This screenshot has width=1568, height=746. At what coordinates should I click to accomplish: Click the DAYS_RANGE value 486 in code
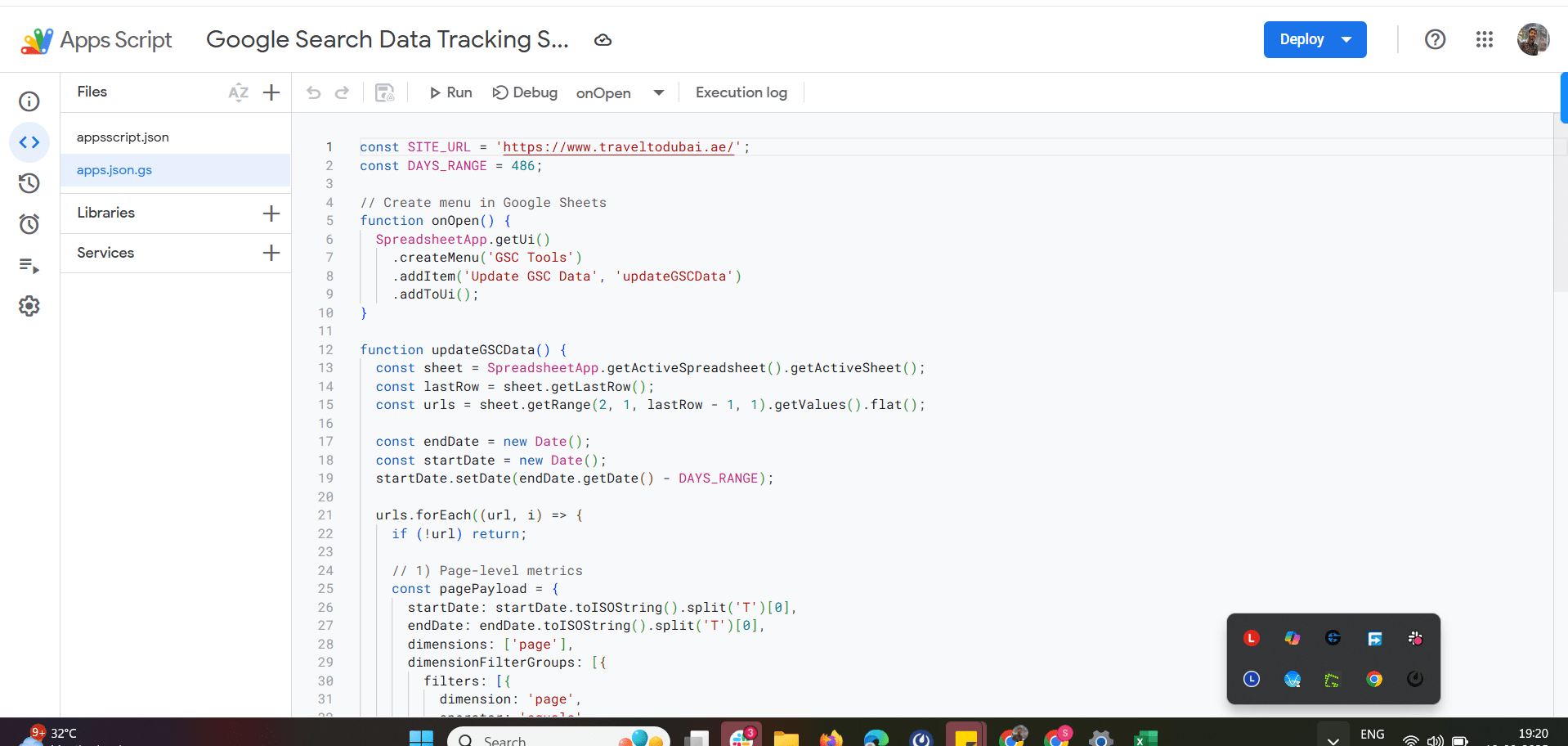tap(522, 165)
